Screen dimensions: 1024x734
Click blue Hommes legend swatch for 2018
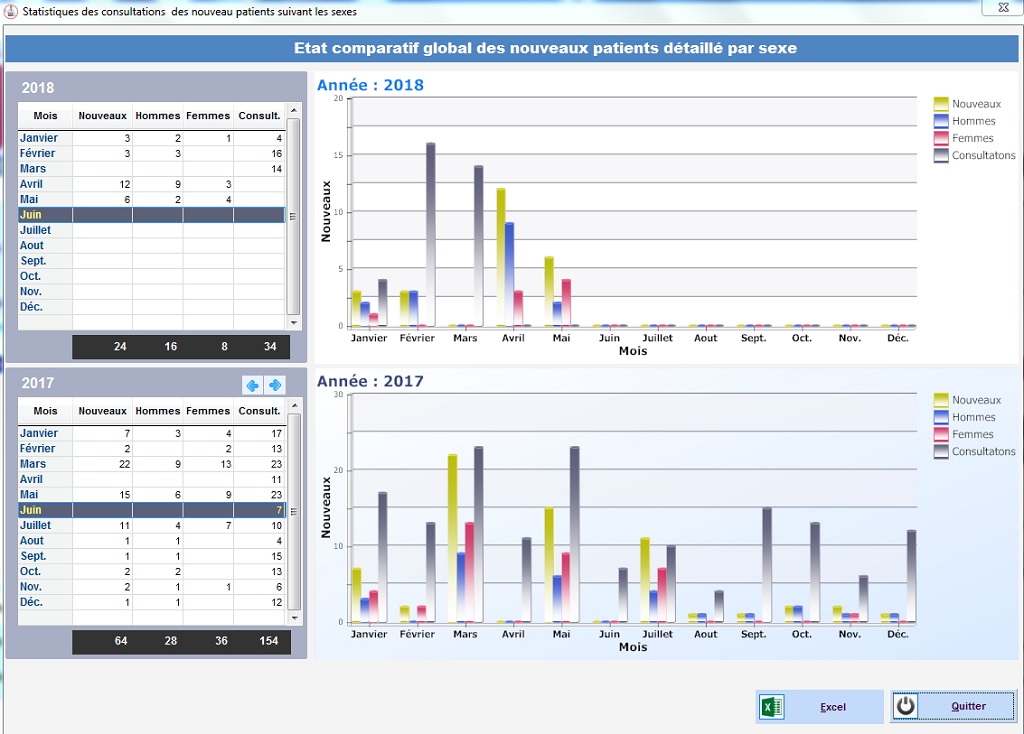click(941, 121)
